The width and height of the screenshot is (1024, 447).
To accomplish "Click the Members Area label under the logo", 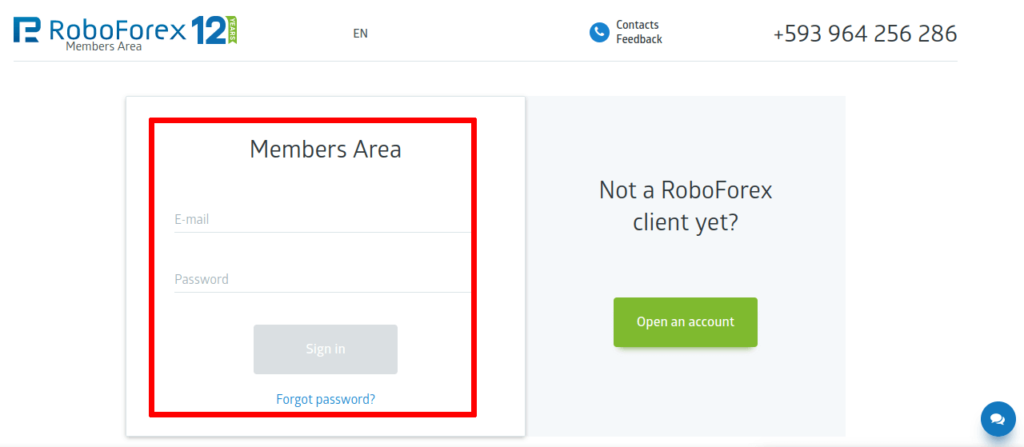I will [x=103, y=46].
